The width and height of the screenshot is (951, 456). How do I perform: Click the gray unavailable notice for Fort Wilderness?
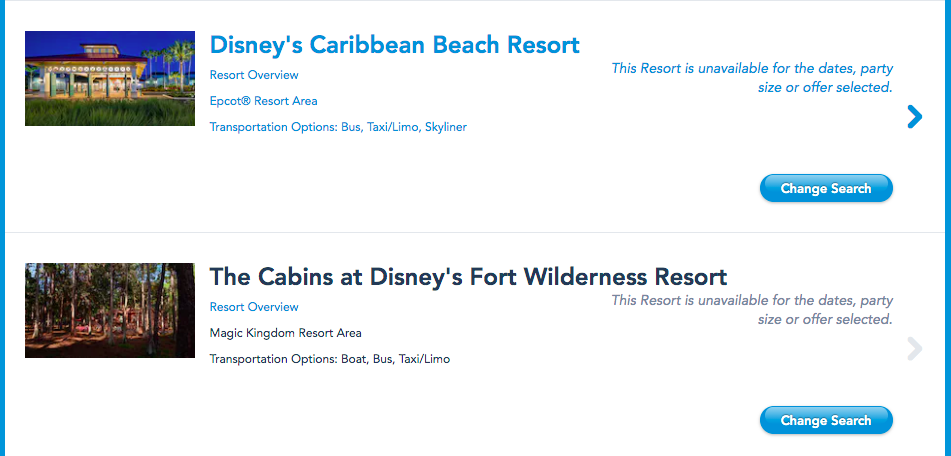pos(752,310)
